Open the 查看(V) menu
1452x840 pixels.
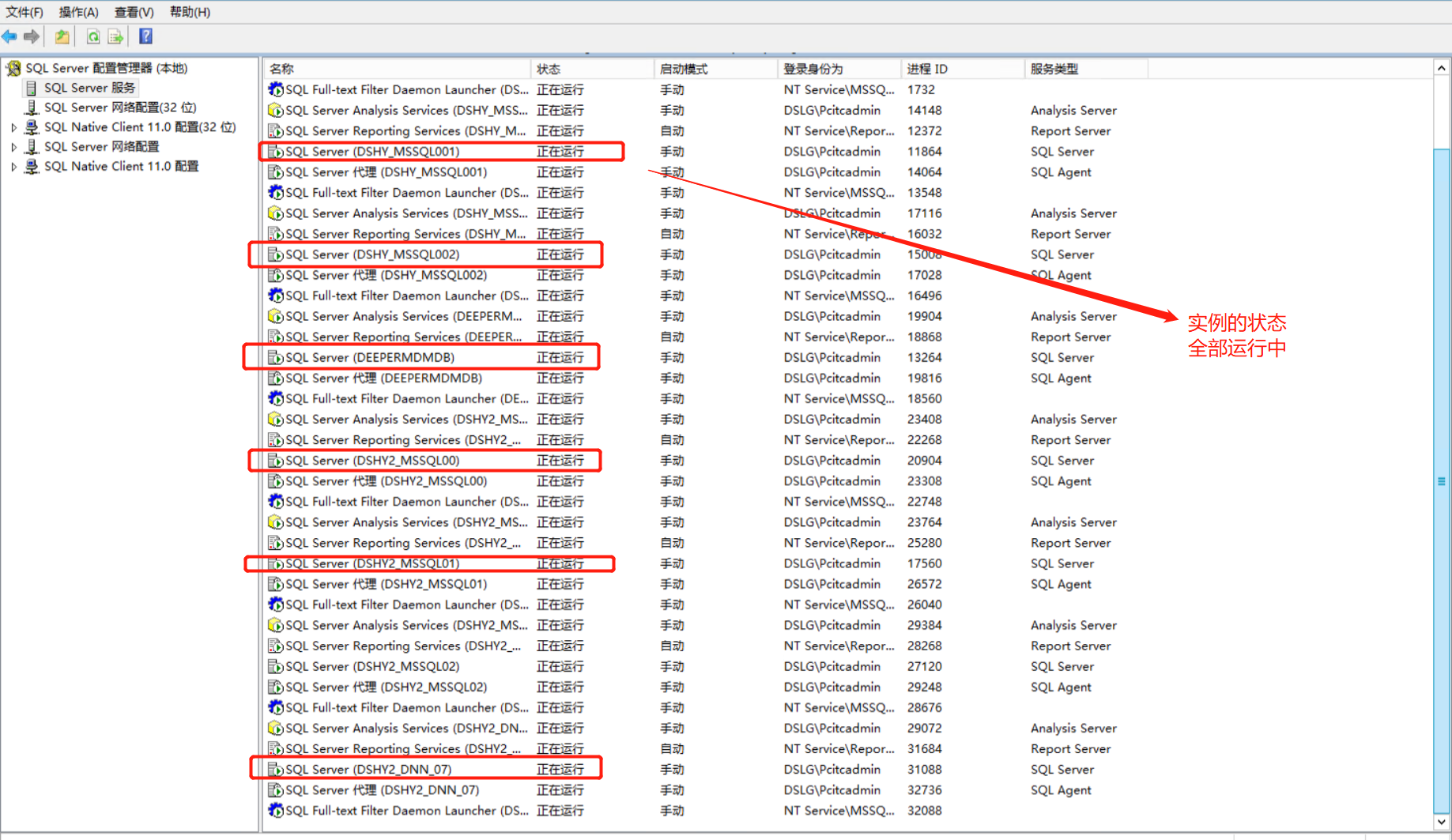(134, 12)
